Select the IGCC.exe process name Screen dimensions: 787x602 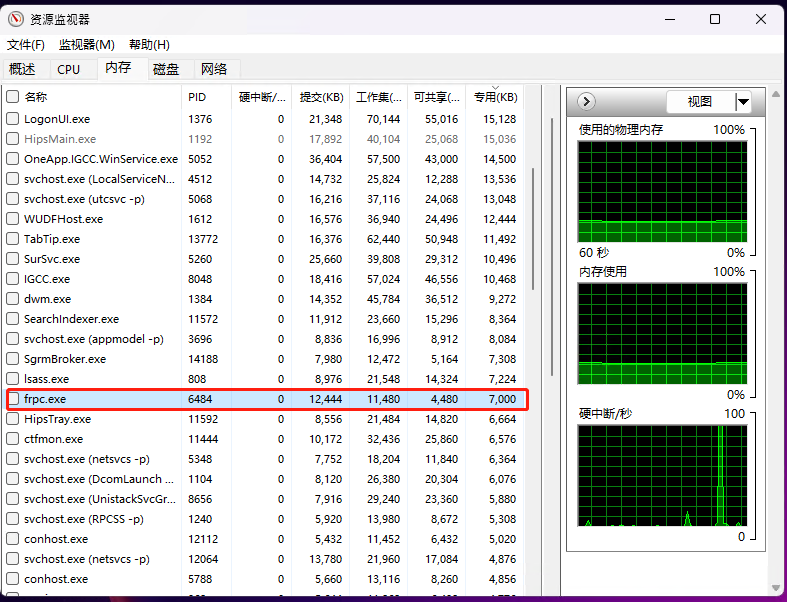[47, 279]
